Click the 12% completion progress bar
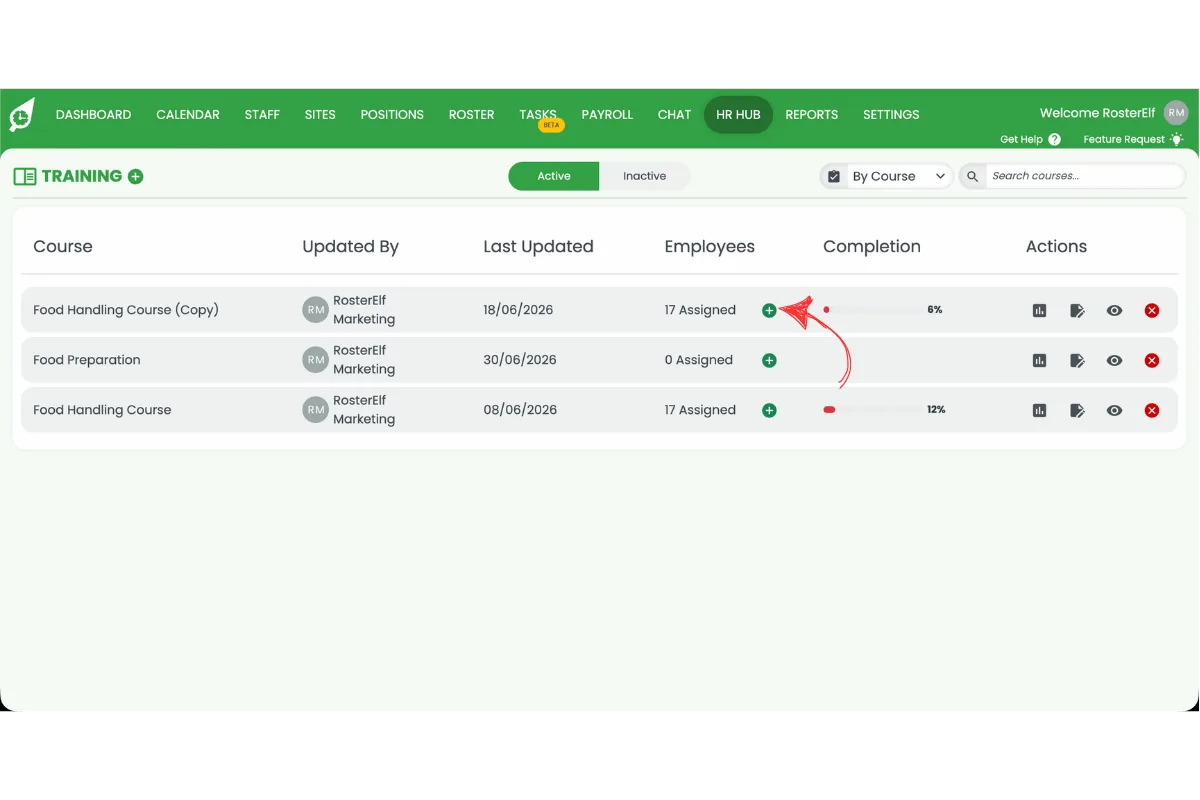Screen dimensions: 1200x800 [x=872, y=410]
